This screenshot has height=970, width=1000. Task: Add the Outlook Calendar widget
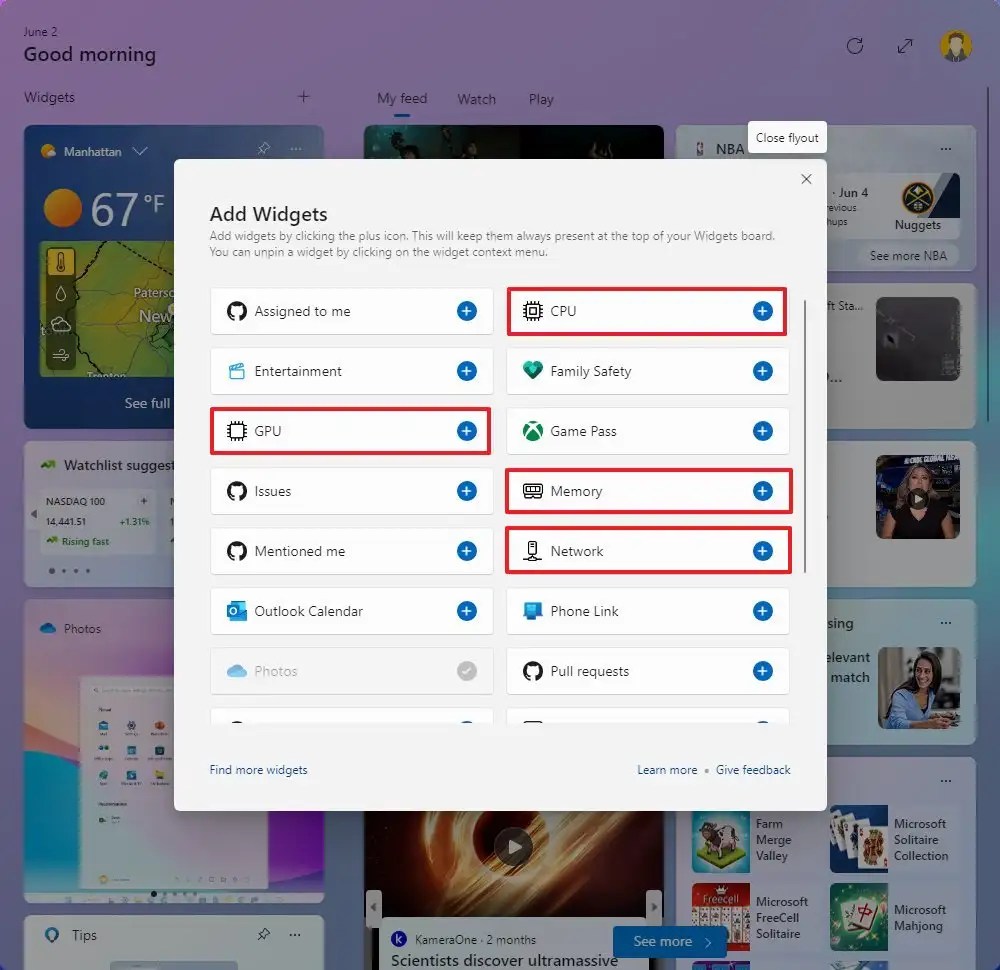(466, 611)
